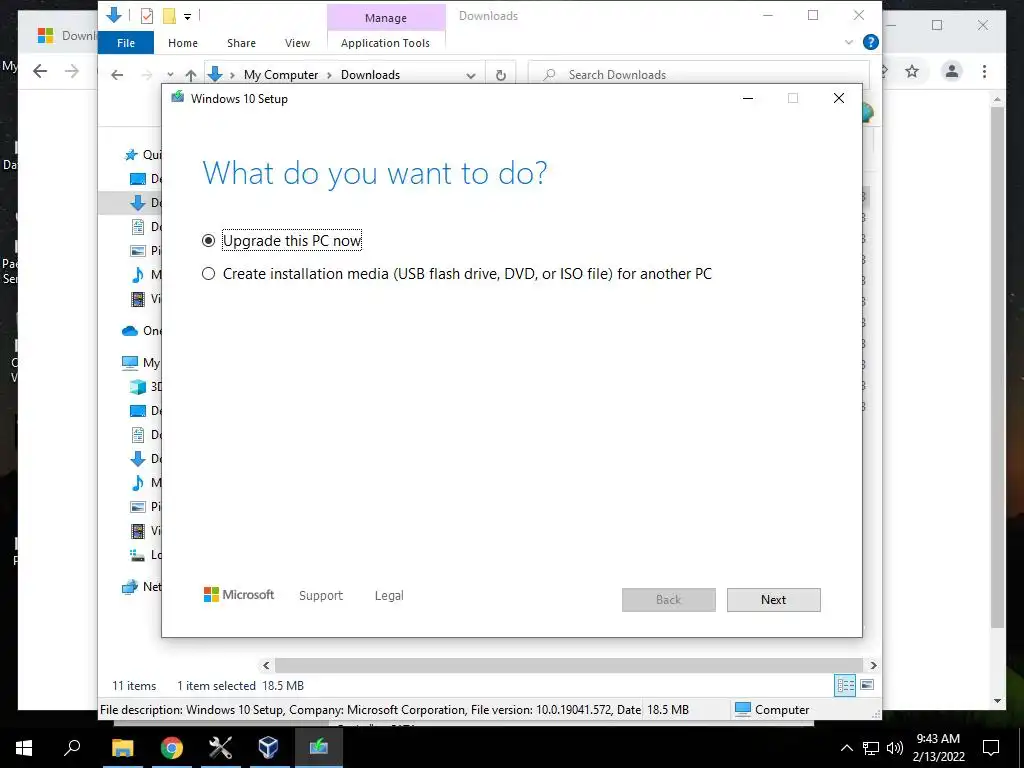
Task: Open Google Chrome from taskbar
Action: click(x=172, y=748)
